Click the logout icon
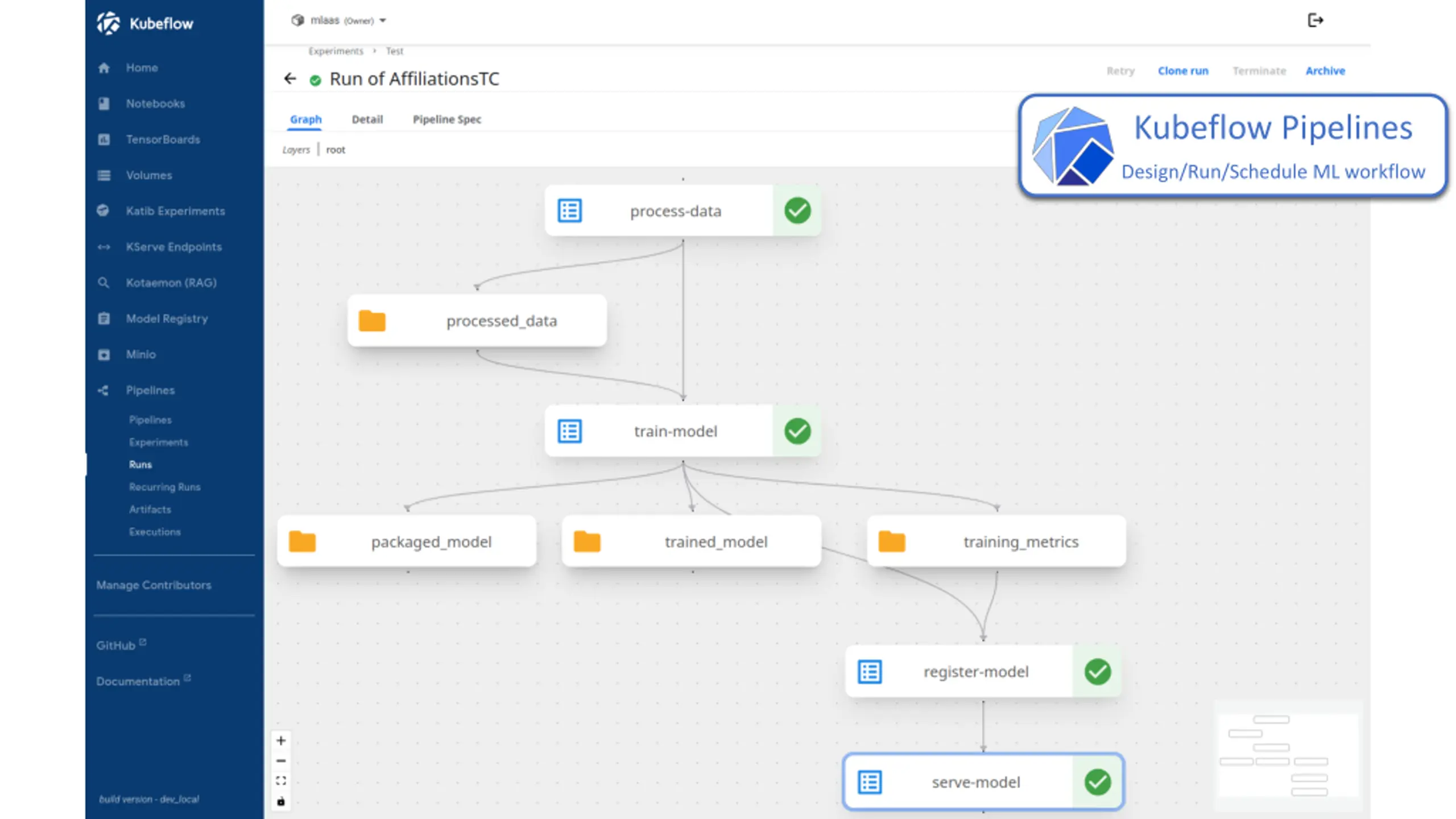 pyautogui.click(x=1315, y=20)
